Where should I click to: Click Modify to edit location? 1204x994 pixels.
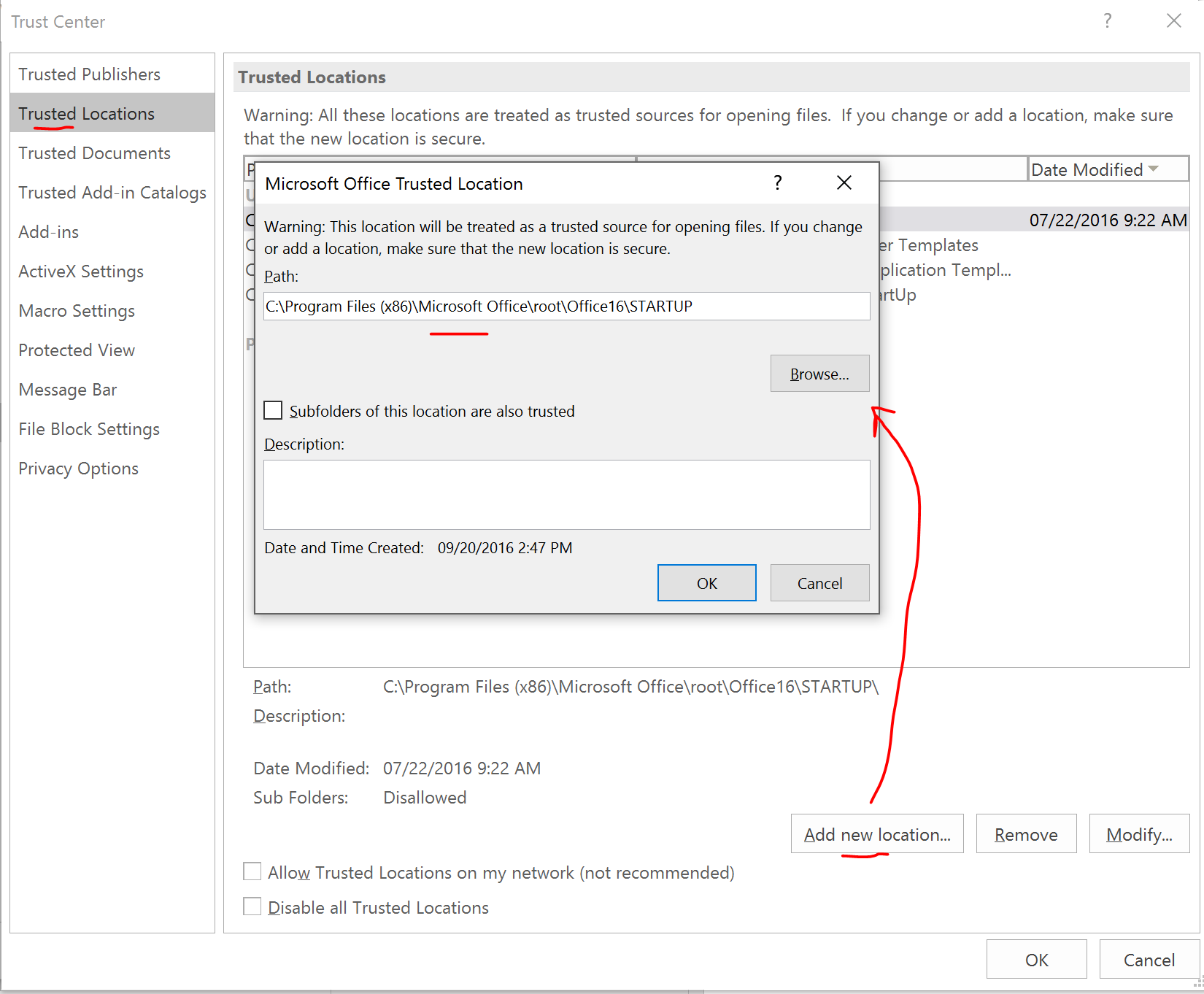pos(1139,834)
